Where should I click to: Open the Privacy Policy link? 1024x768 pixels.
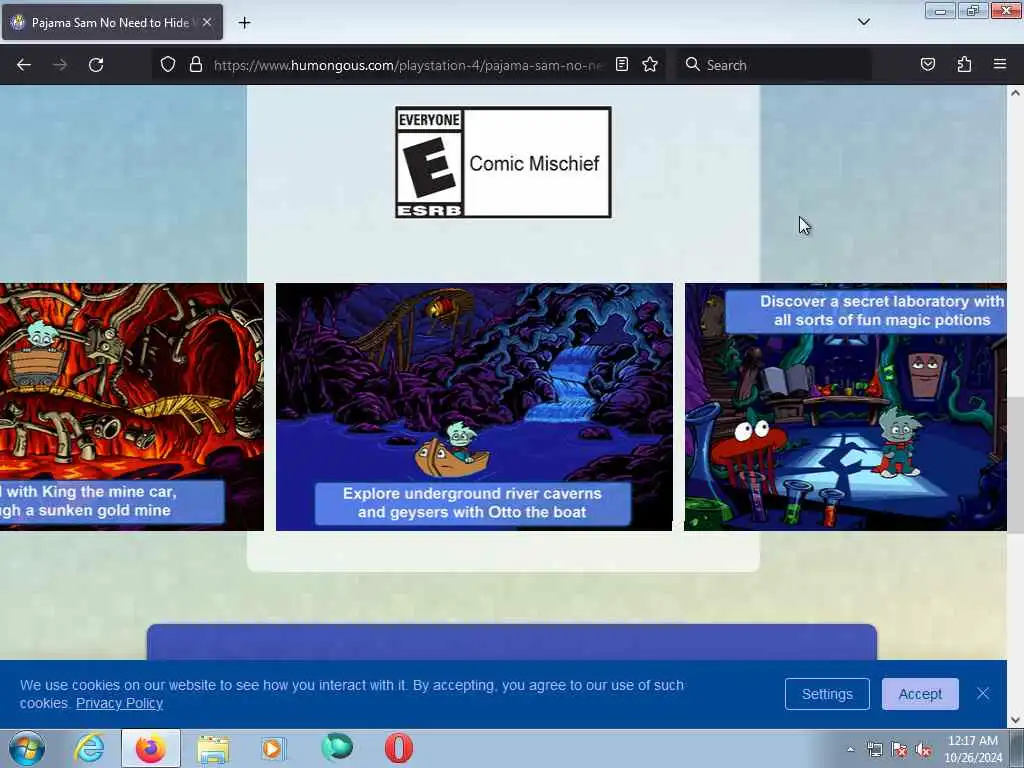(119, 703)
